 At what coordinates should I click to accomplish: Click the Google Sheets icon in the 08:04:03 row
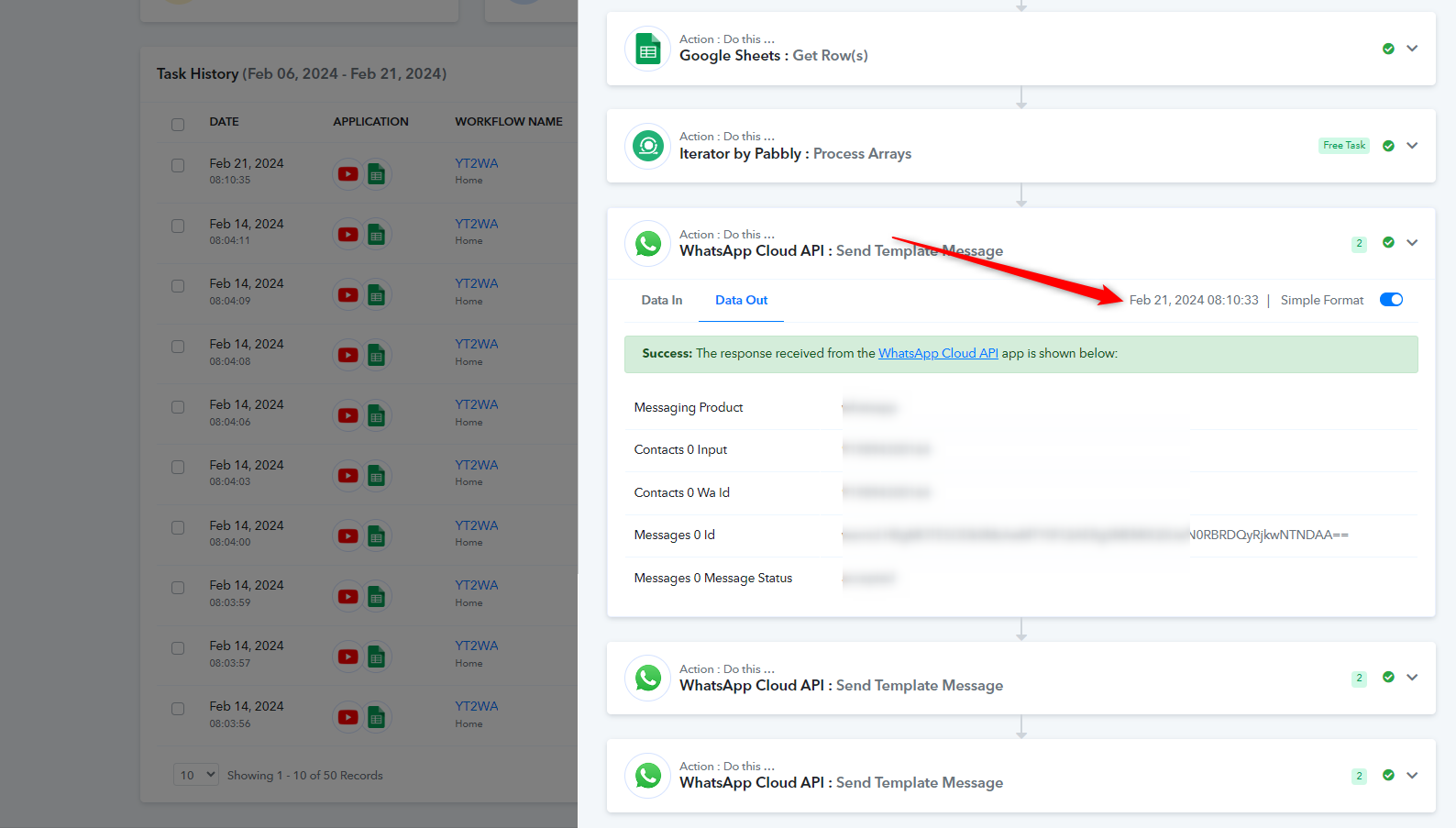[376, 476]
